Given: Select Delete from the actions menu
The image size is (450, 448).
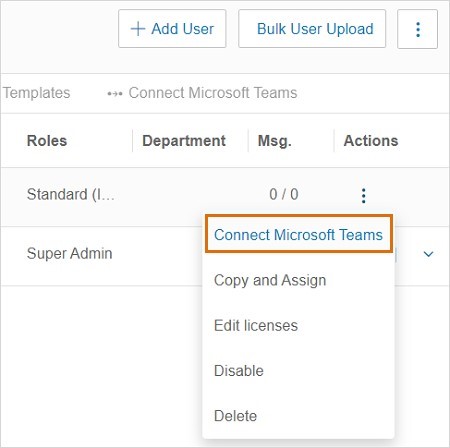Looking at the screenshot, I should coord(235,416).
